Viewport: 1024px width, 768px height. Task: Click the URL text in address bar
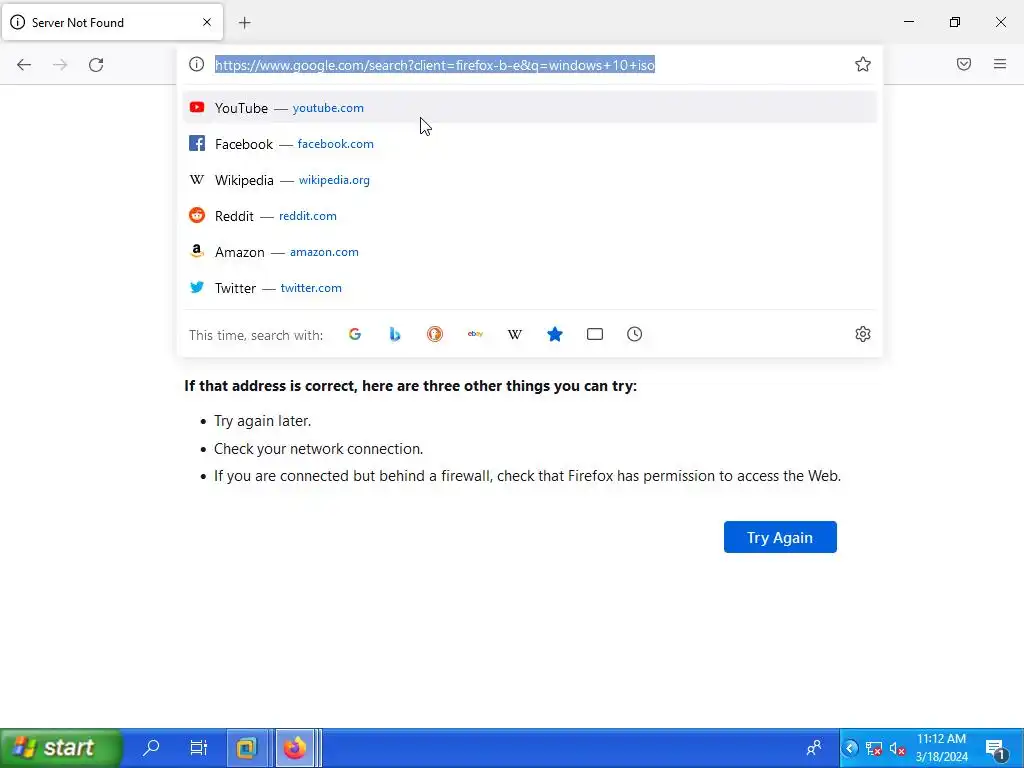tap(434, 65)
